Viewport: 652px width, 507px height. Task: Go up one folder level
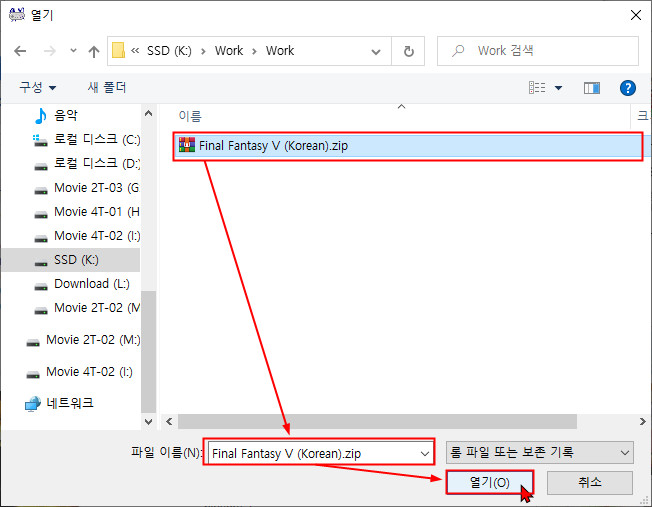pyautogui.click(x=94, y=51)
